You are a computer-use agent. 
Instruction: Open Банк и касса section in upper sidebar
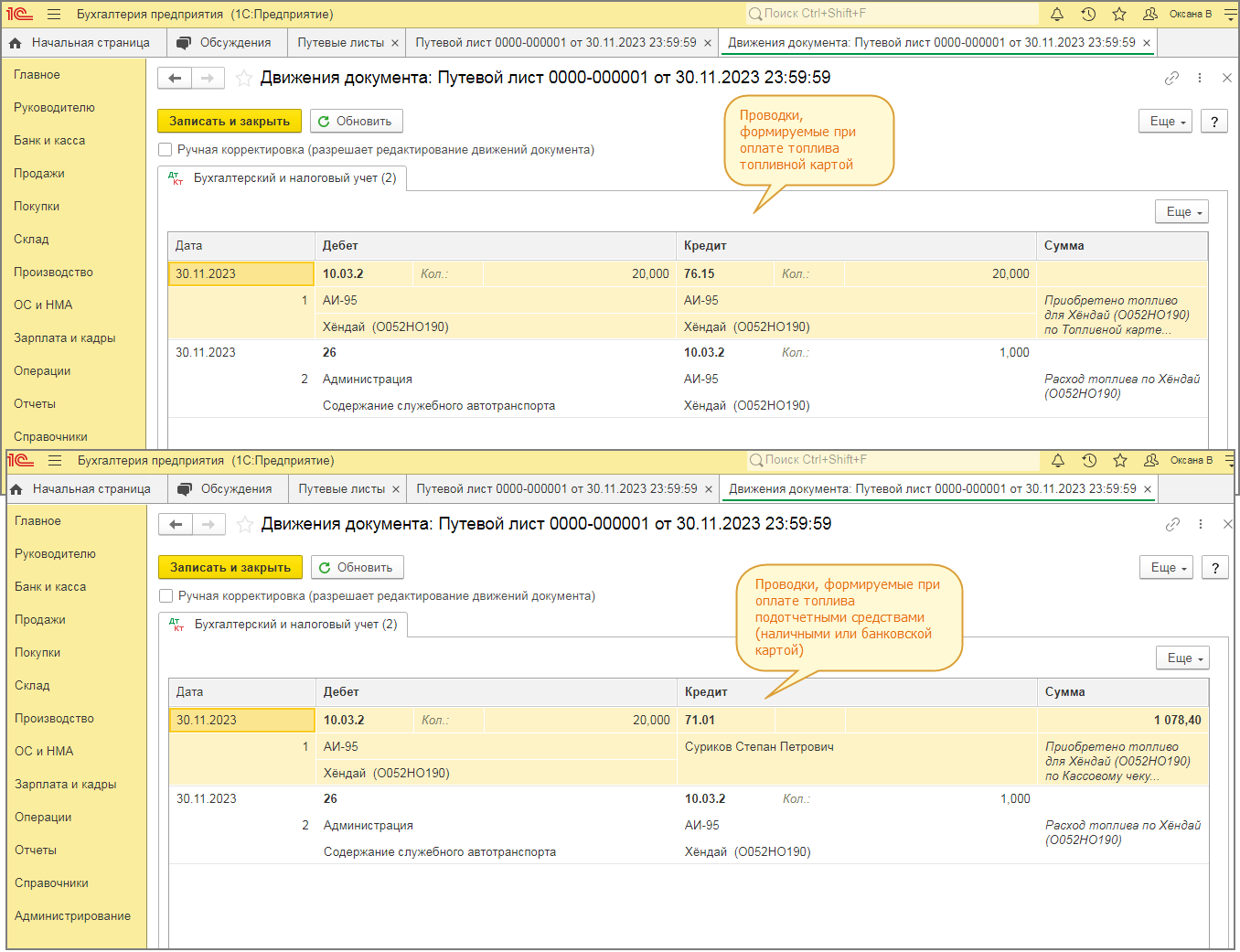[49, 141]
